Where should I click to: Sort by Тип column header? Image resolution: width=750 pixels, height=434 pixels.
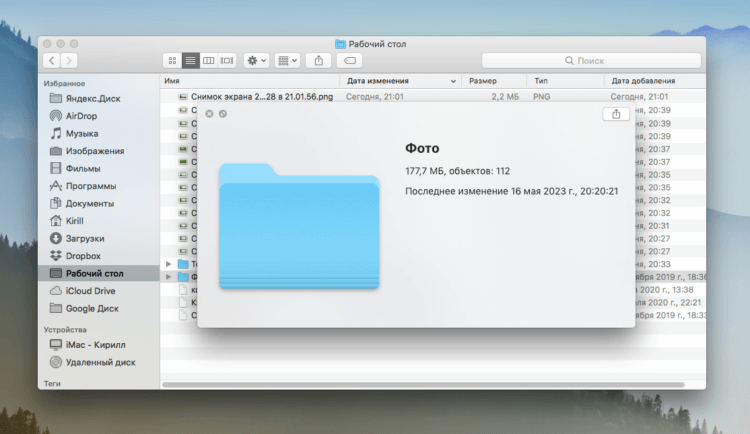click(x=541, y=81)
